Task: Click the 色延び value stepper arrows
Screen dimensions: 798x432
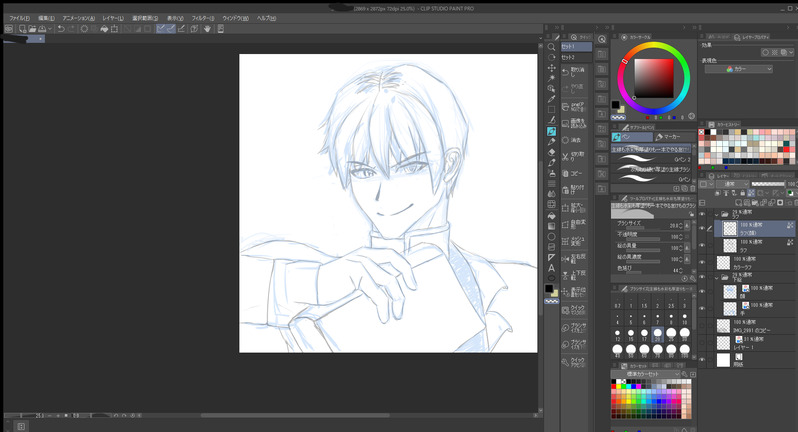Action: [681, 270]
